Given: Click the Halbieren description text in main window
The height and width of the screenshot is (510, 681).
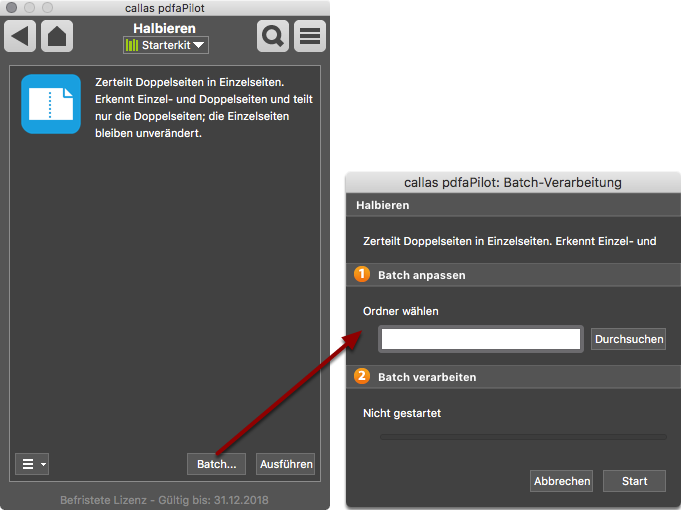Looking at the screenshot, I should [204, 108].
